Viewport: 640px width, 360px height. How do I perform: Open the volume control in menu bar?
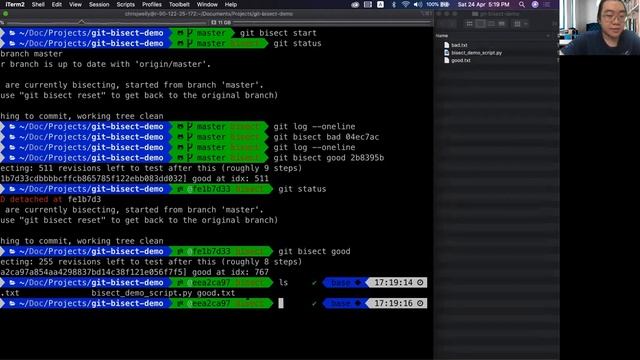click(418, 4)
